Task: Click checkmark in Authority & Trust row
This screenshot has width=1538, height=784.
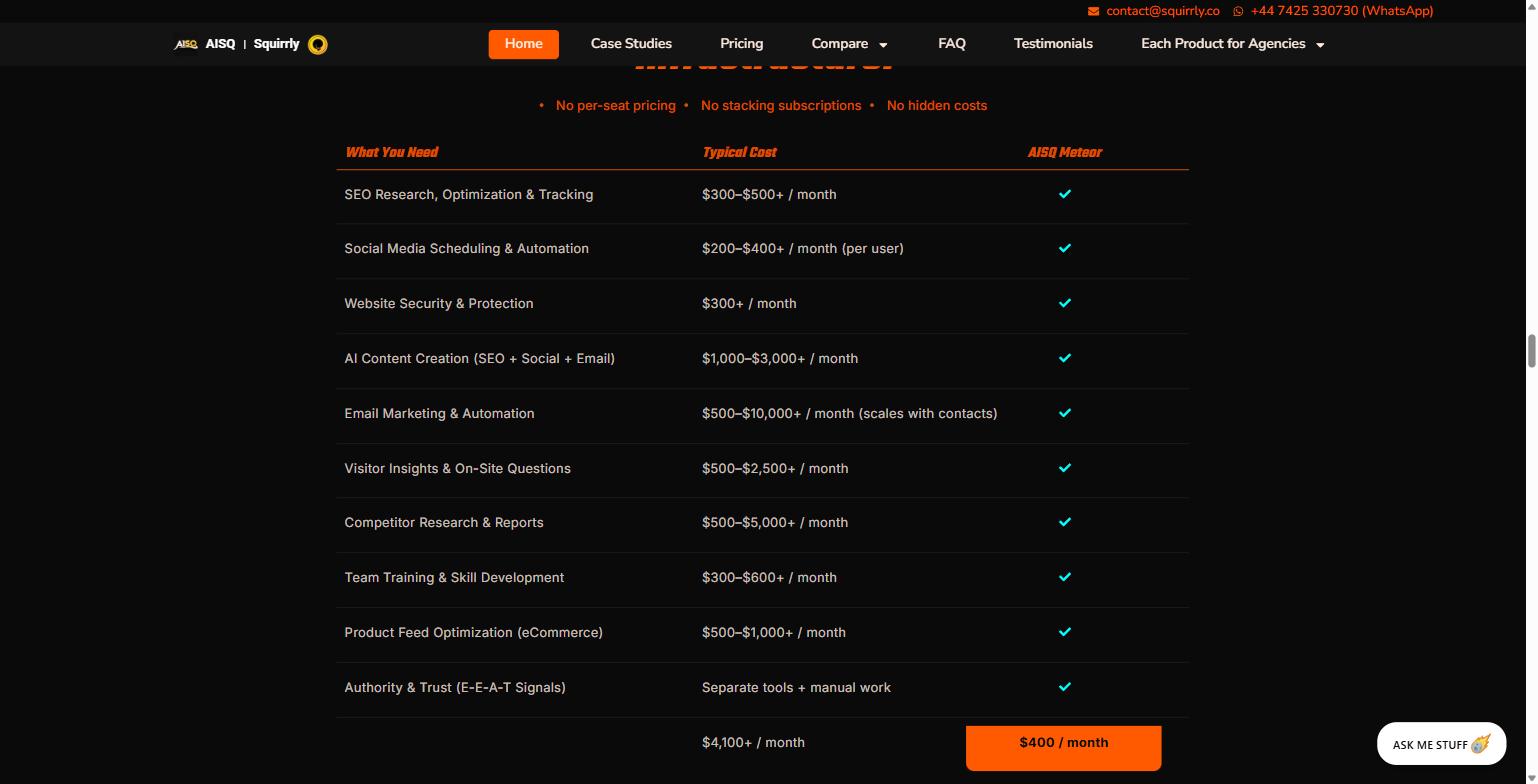Action: pyautogui.click(x=1065, y=687)
